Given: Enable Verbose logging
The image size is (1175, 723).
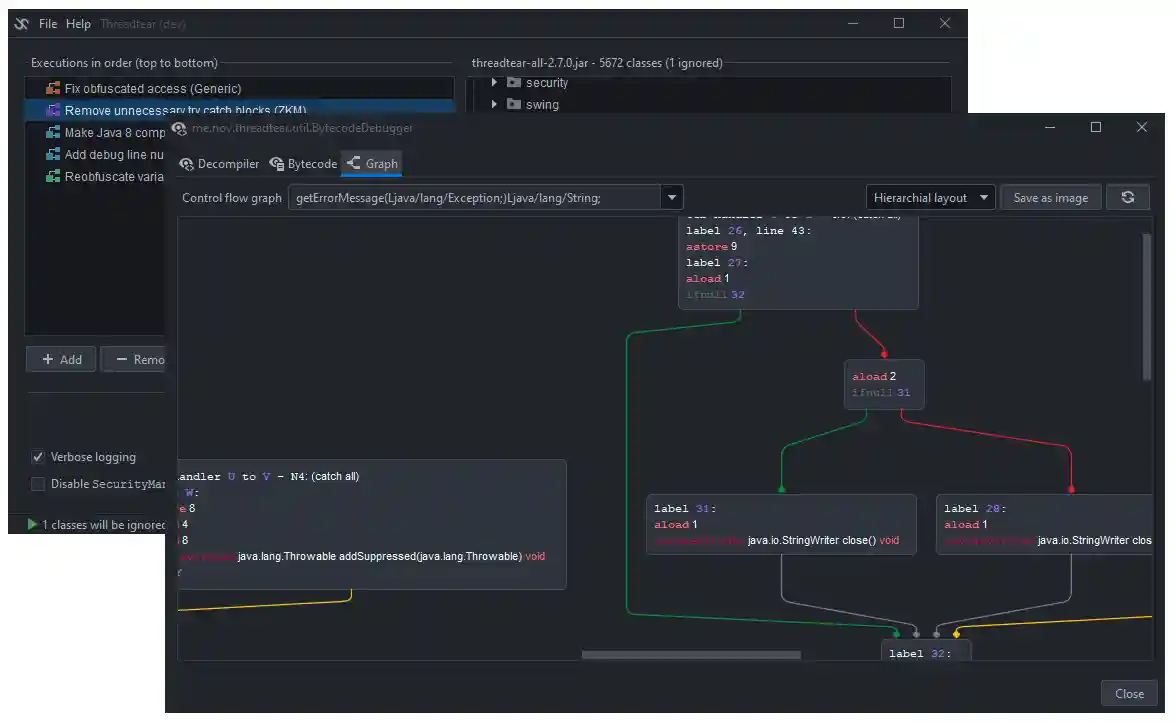Looking at the screenshot, I should click(x=37, y=457).
